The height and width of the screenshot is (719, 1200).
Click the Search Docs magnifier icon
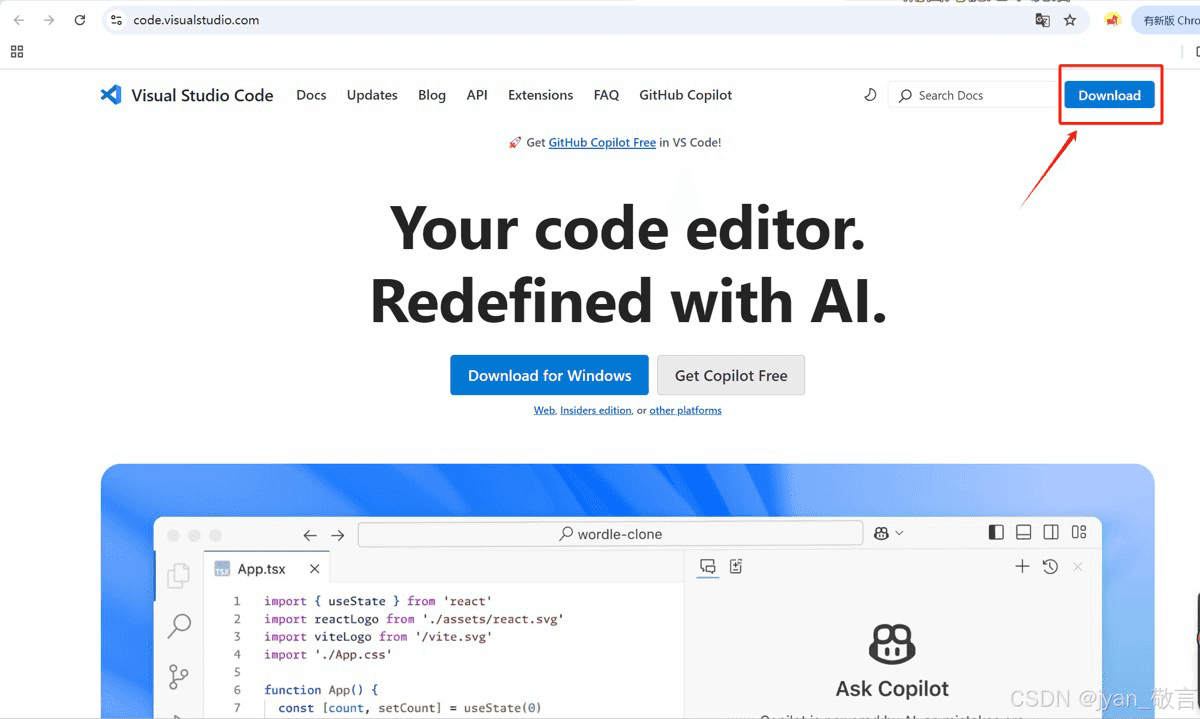[x=905, y=95]
